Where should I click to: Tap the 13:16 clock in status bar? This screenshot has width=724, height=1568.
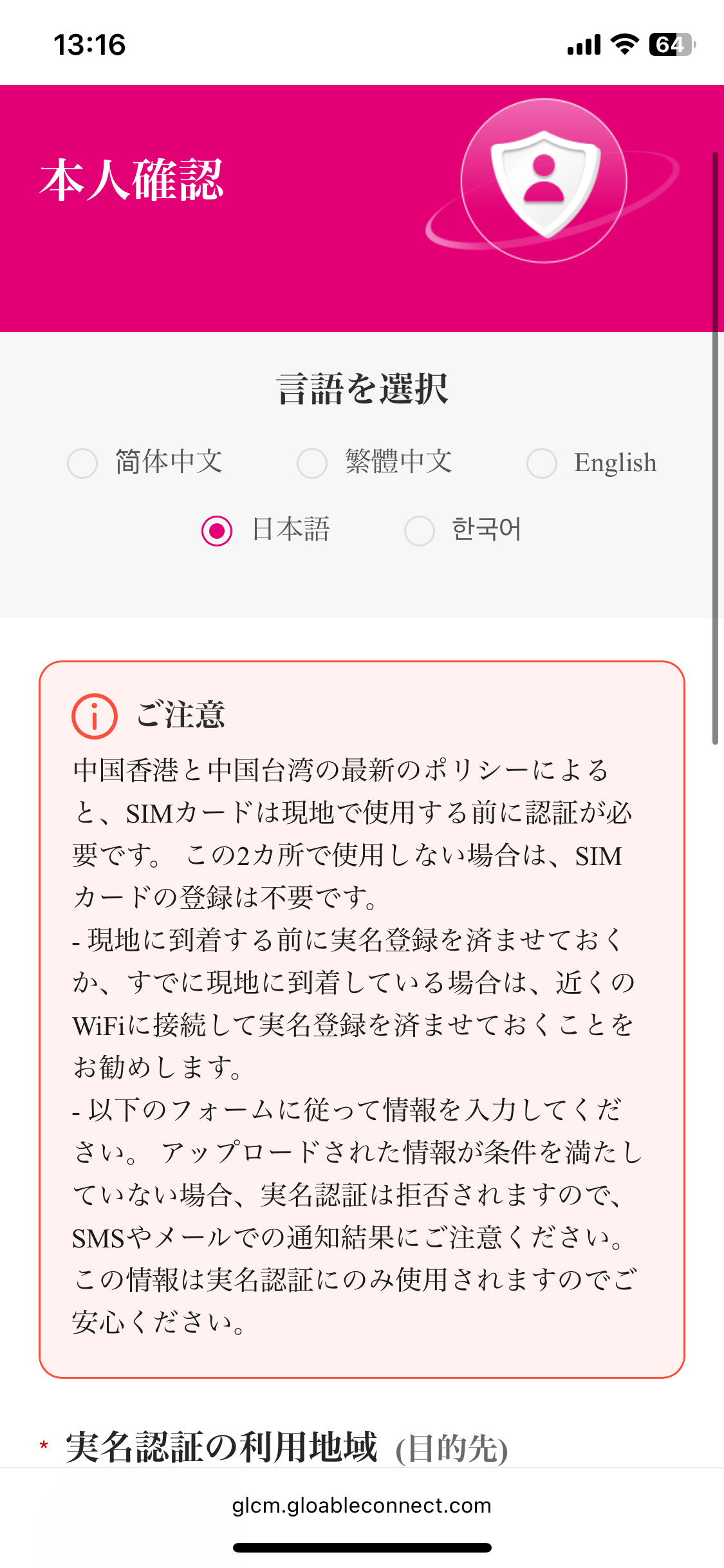(89, 45)
